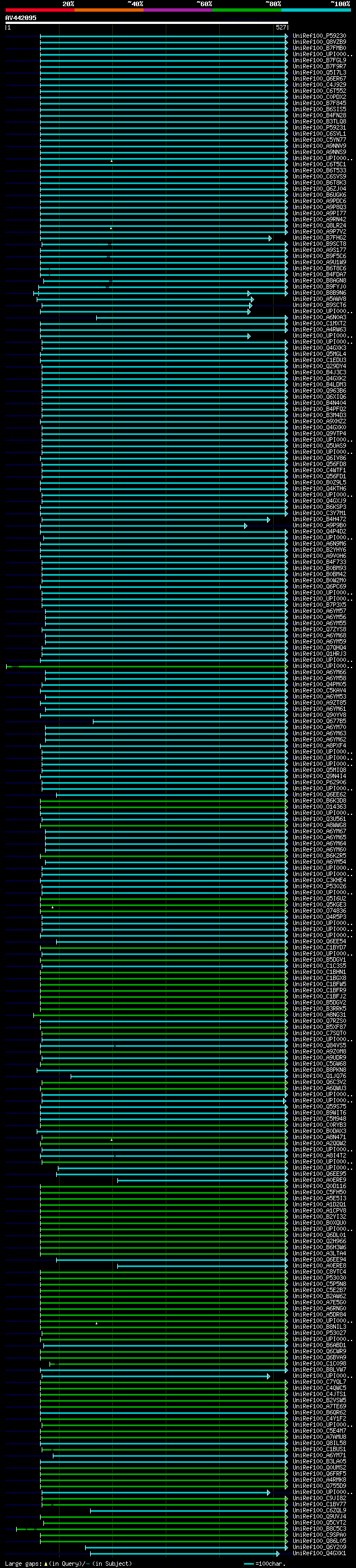
Task: Select hit label UniRef100_C1BYD7
Action: [x=319, y=948]
